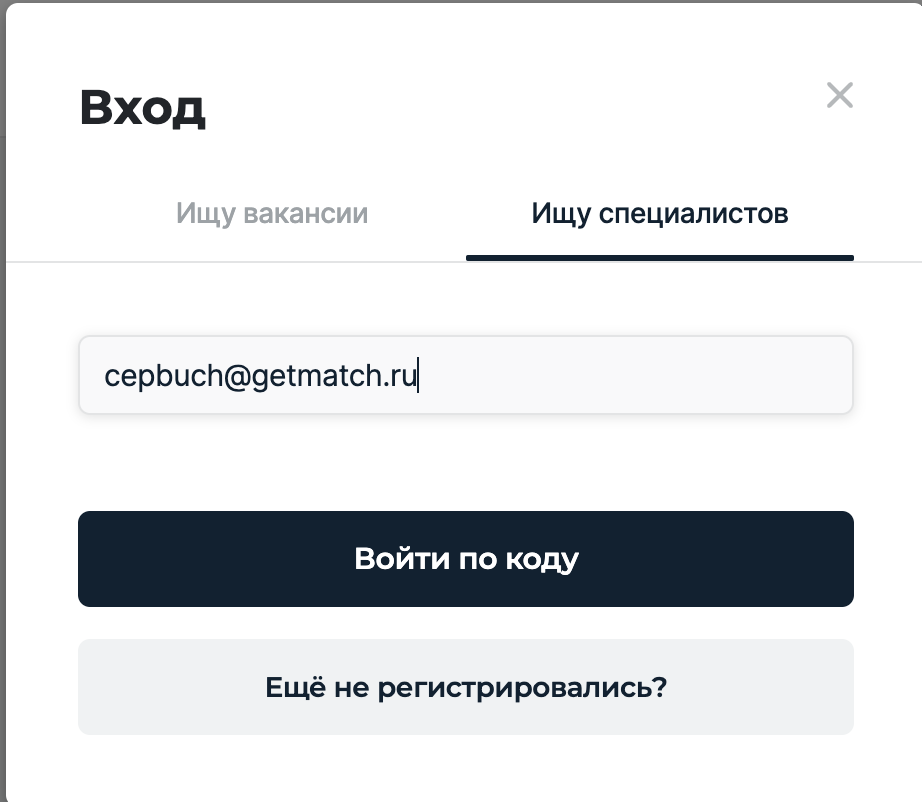
Task: Click the dimmed backdrop outside the dialog
Action: coord(2,400)
